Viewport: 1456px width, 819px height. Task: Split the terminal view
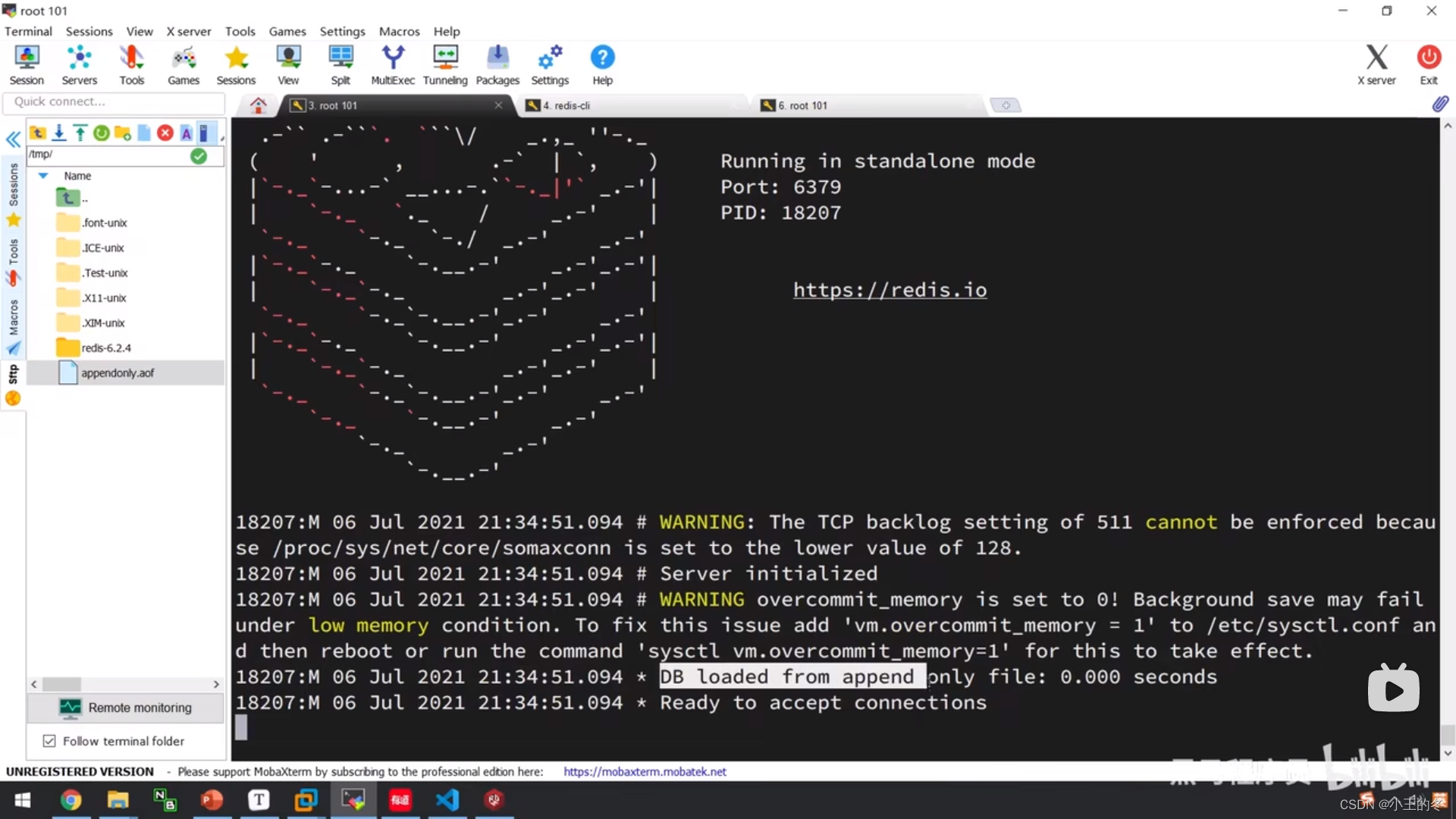(340, 64)
